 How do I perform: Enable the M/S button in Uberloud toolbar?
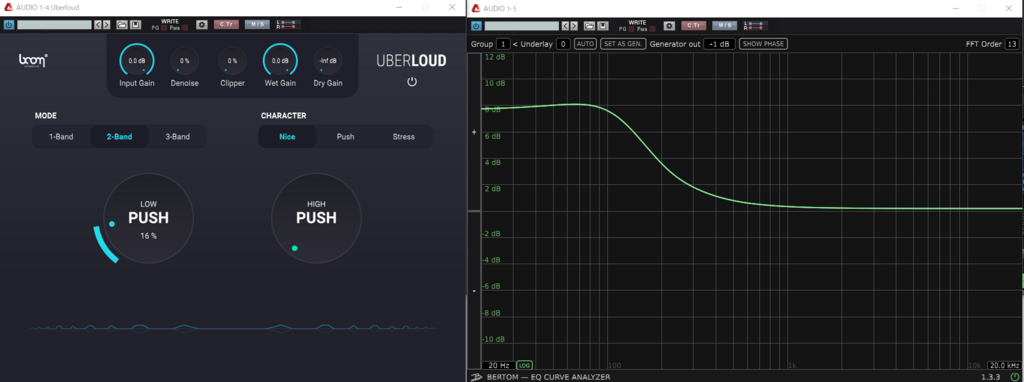point(257,25)
